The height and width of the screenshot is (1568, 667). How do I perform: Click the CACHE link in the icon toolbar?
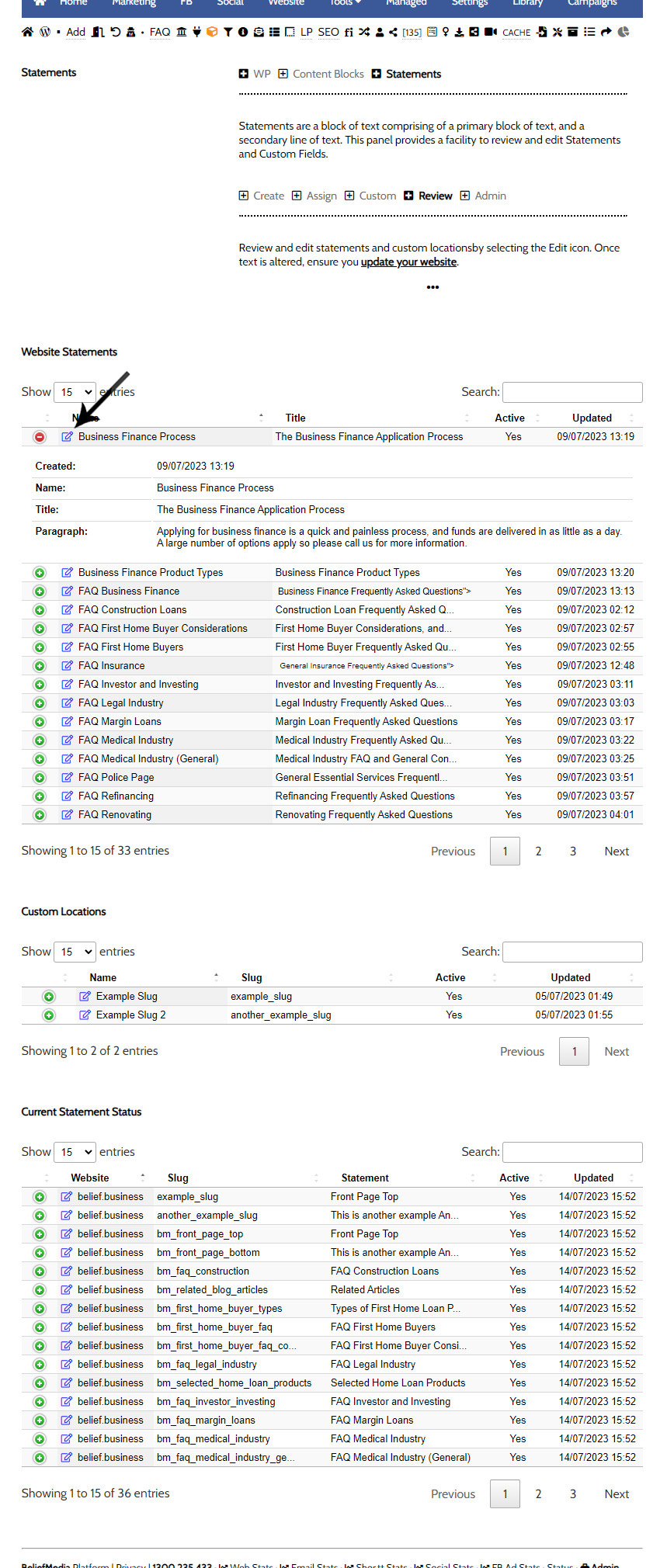(x=516, y=33)
